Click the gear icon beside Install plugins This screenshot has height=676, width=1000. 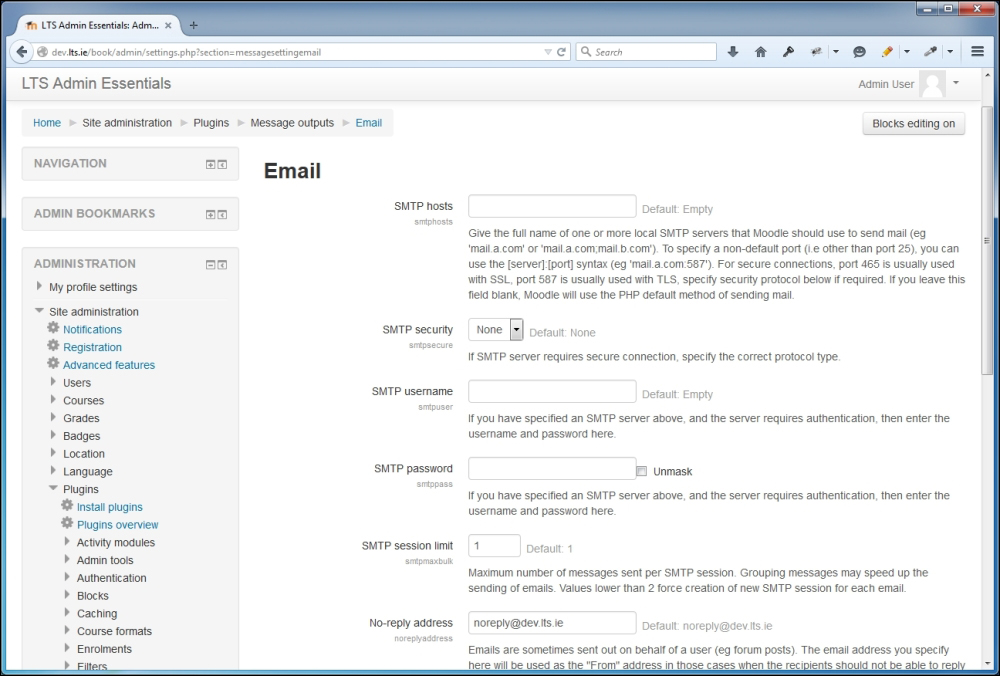[x=68, y=506]
